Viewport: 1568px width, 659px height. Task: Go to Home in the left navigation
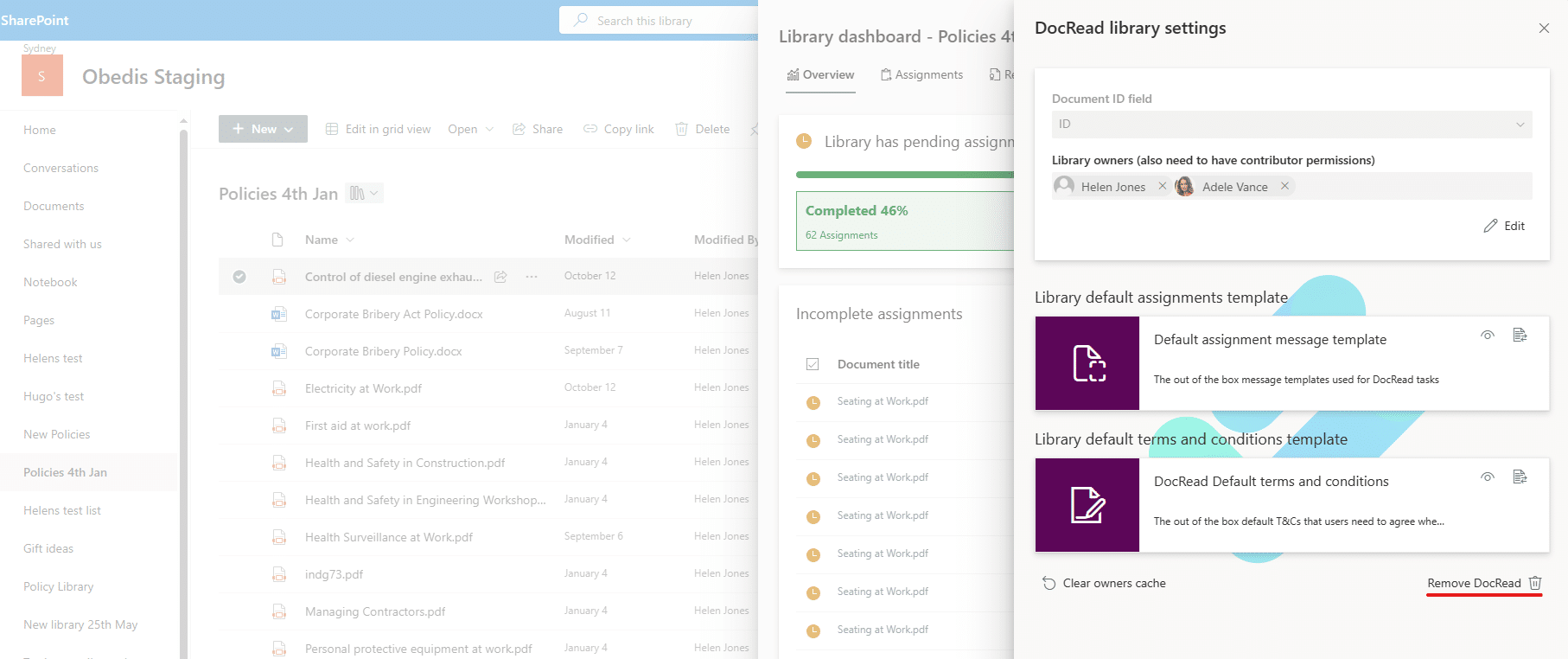[40, 130]
